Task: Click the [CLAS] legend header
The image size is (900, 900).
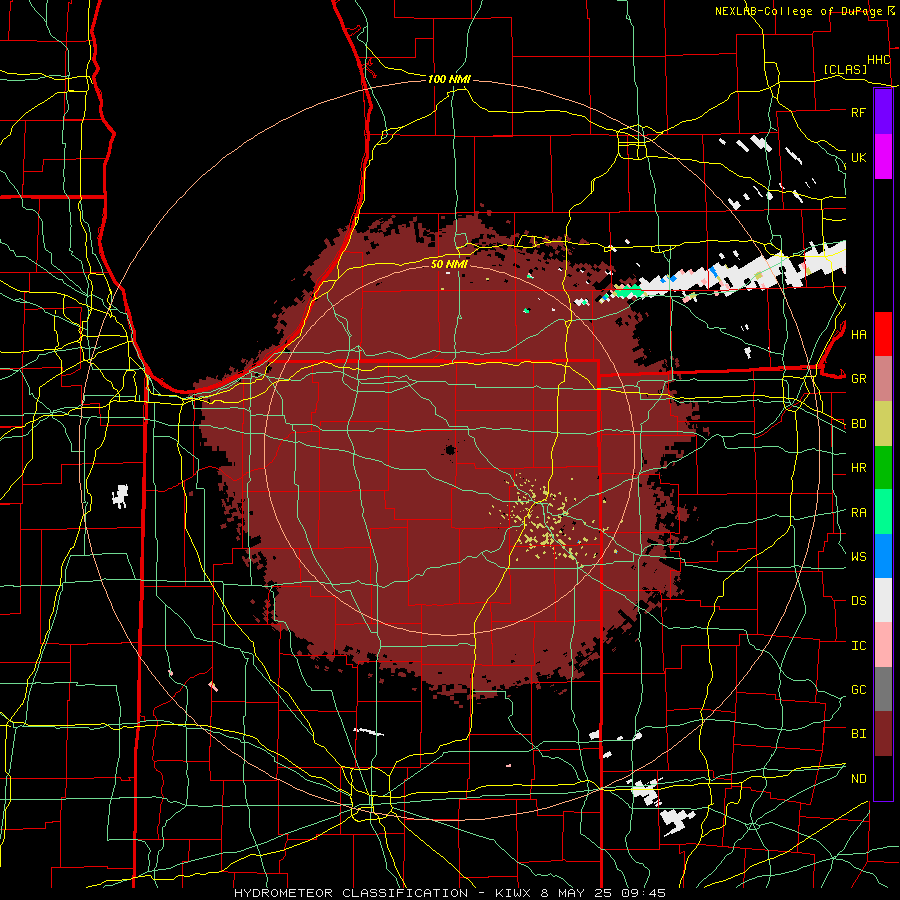Action: click(x=845, y=70)
